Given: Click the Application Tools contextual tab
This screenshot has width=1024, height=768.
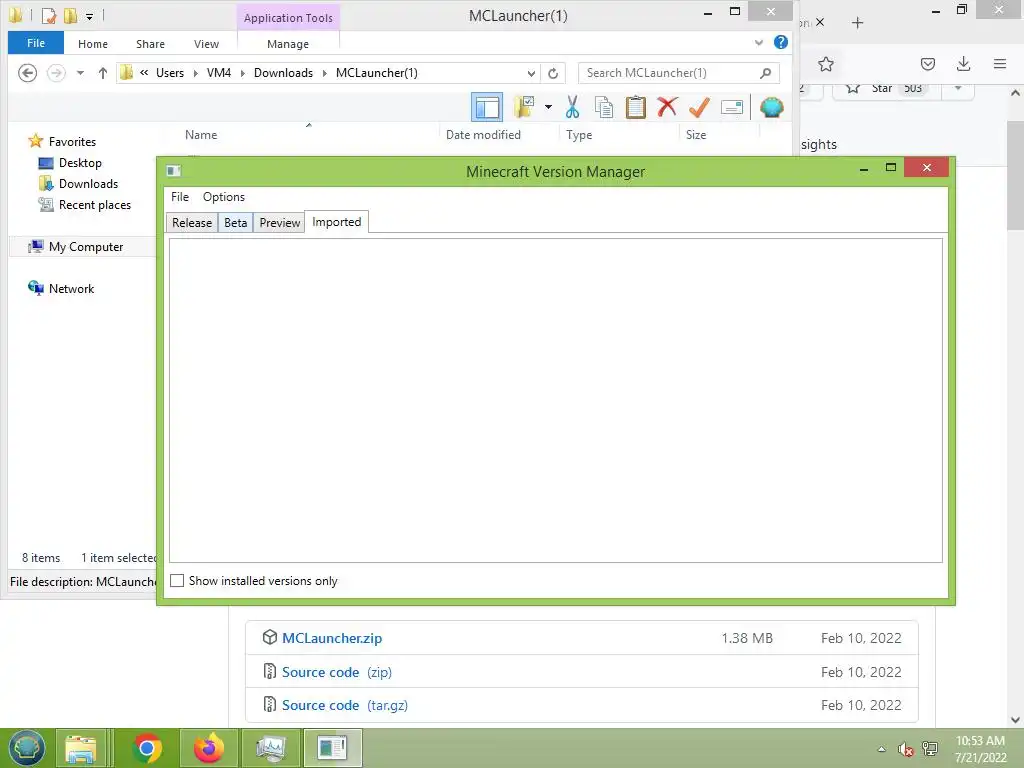Looking at the screenshot, I should pyautogui.click(x=288, y=18).
